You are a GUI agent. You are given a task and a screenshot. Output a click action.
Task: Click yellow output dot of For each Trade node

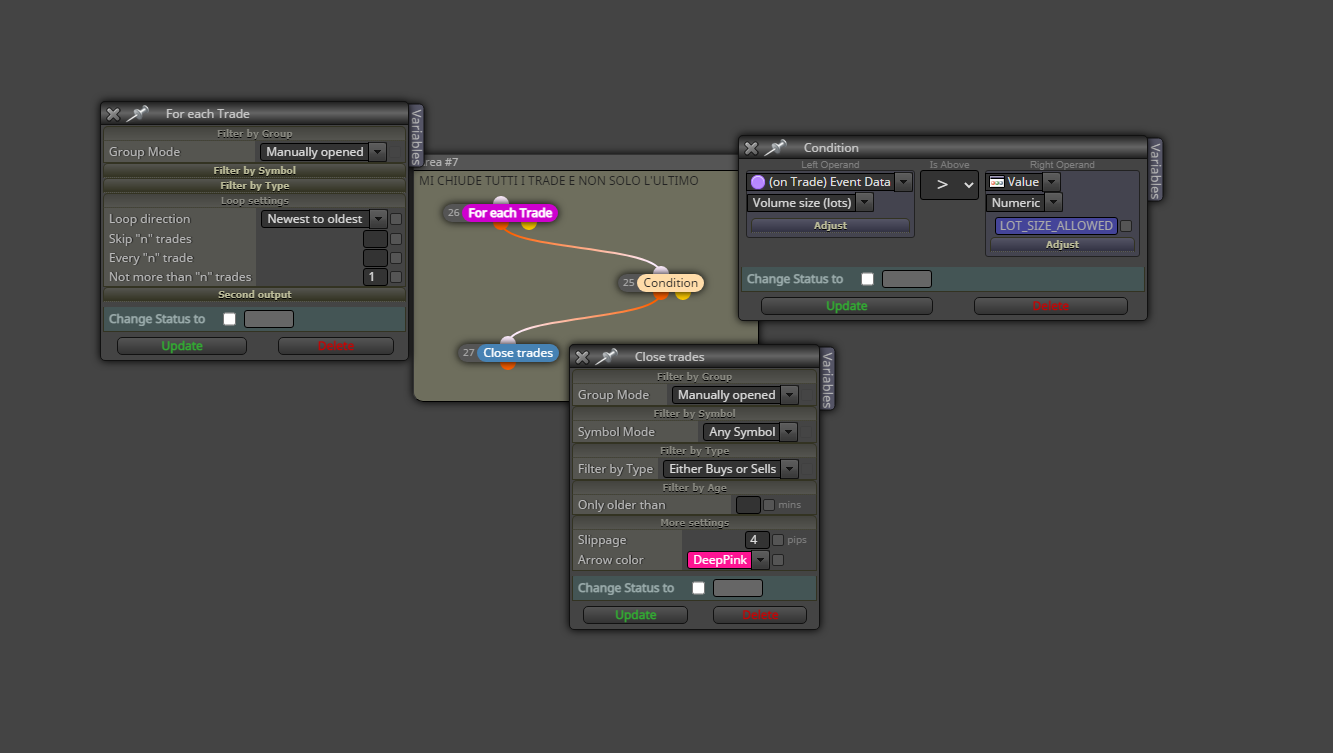[529, 224]
